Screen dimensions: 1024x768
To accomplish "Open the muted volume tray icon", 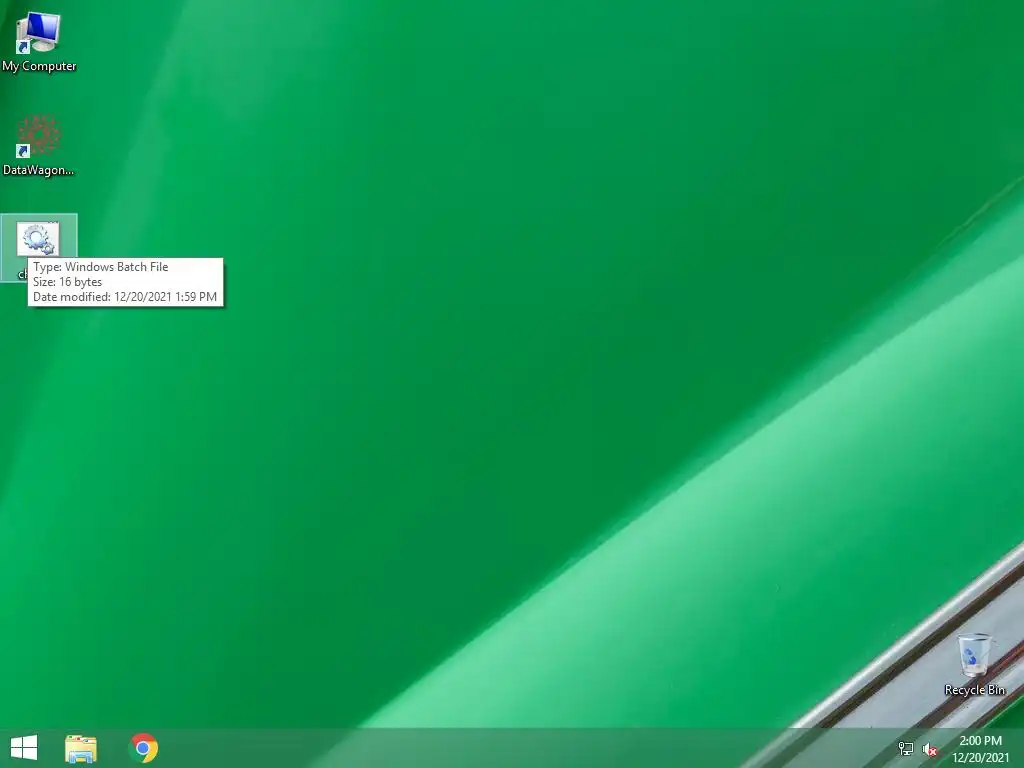I will pyautogui.click(x=930, y=749).
